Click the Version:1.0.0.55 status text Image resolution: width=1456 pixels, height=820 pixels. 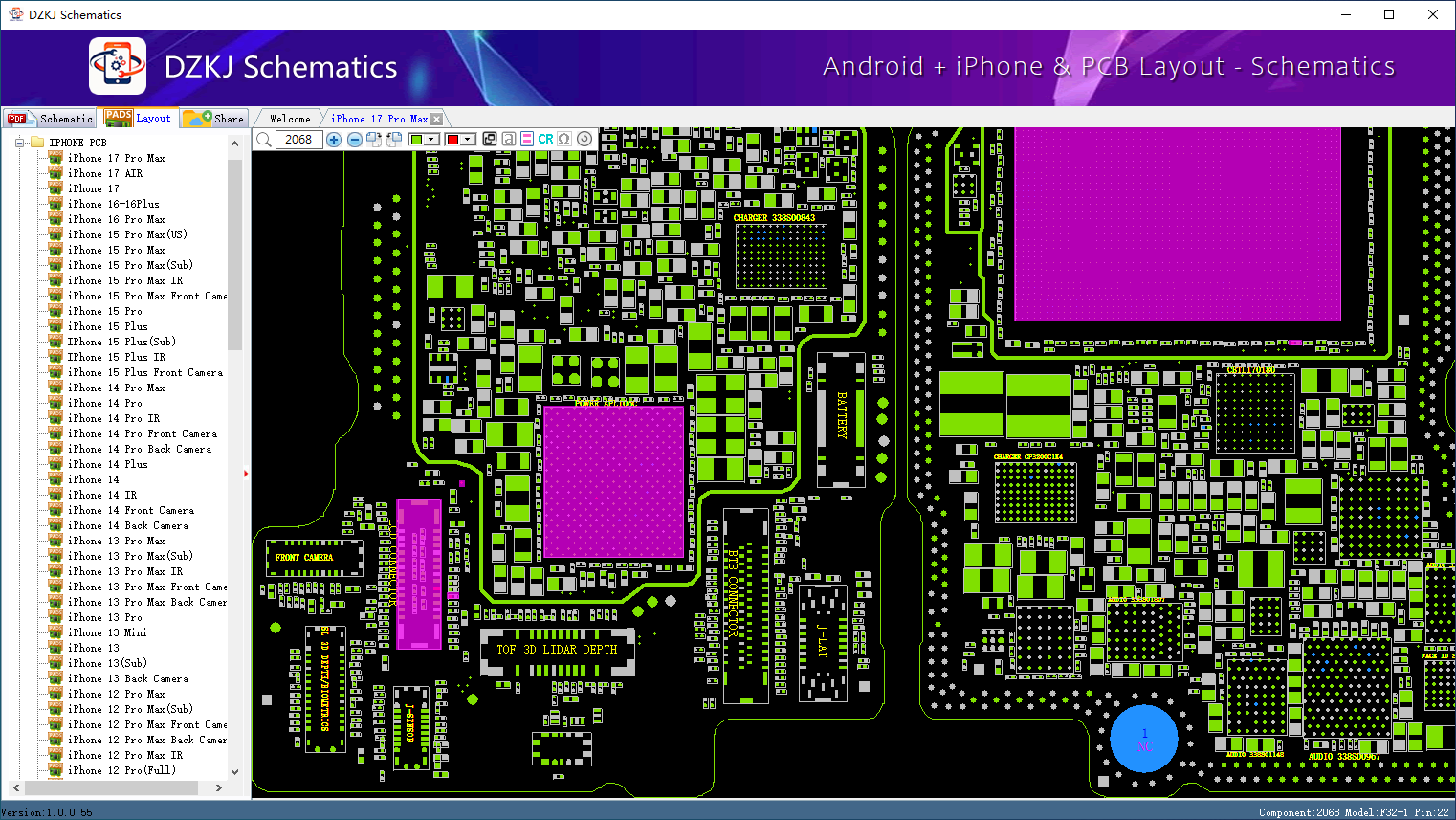pos(47,812)
